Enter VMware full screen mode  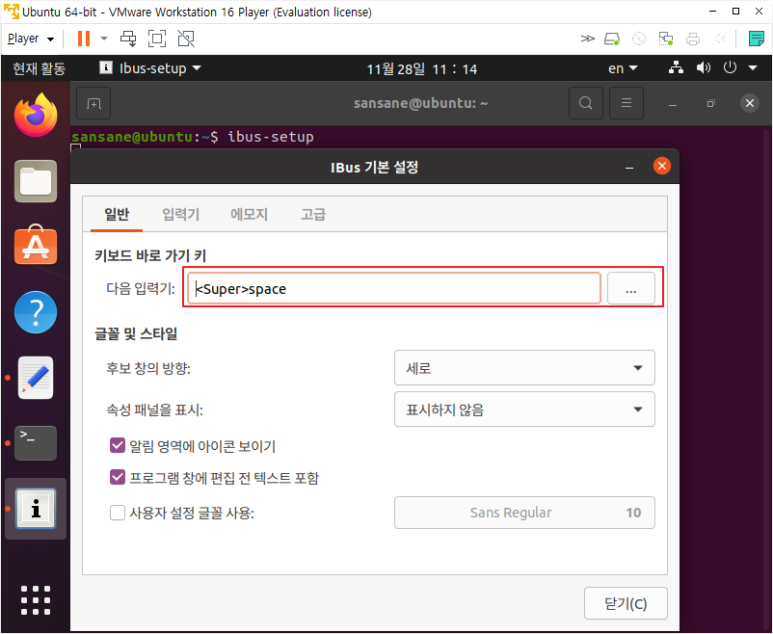pos(157,38)
